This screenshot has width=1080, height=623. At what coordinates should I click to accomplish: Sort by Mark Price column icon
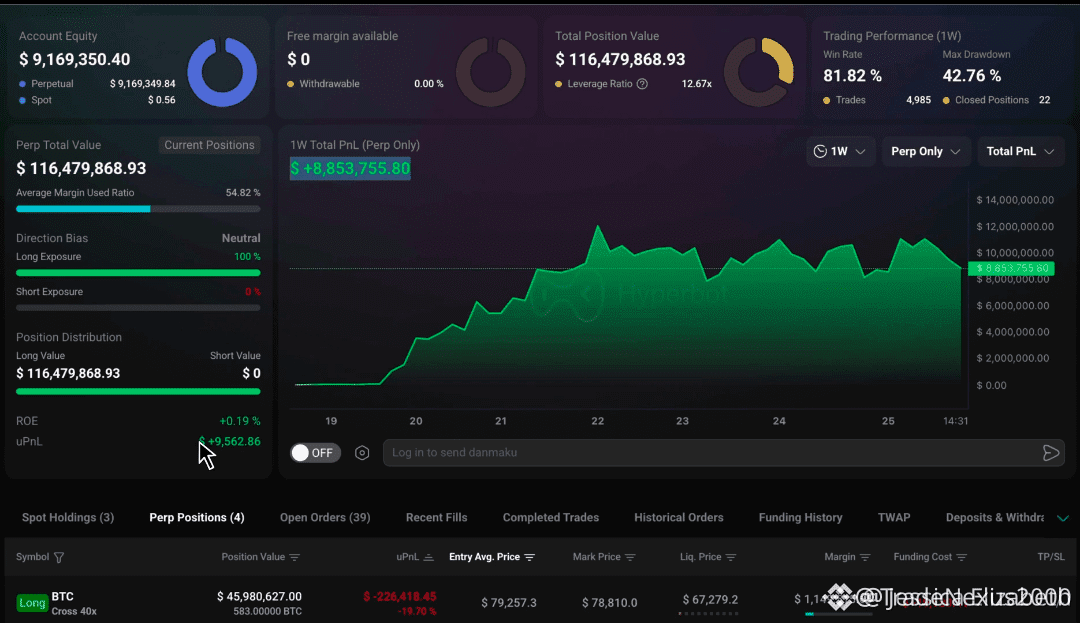pyautogui.click(x=630, y=557)
